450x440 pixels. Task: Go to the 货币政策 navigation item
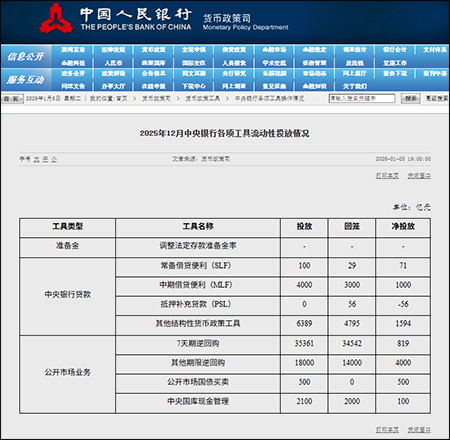(x=154, y=50)
